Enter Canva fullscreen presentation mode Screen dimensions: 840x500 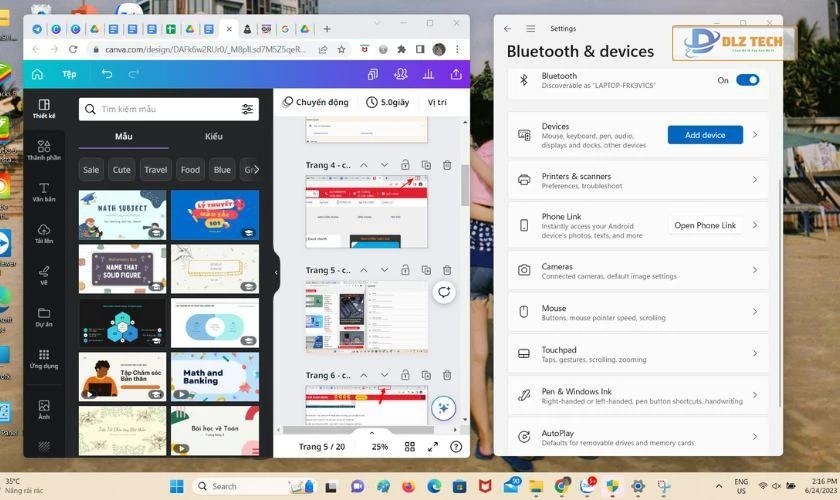(433, 446)
